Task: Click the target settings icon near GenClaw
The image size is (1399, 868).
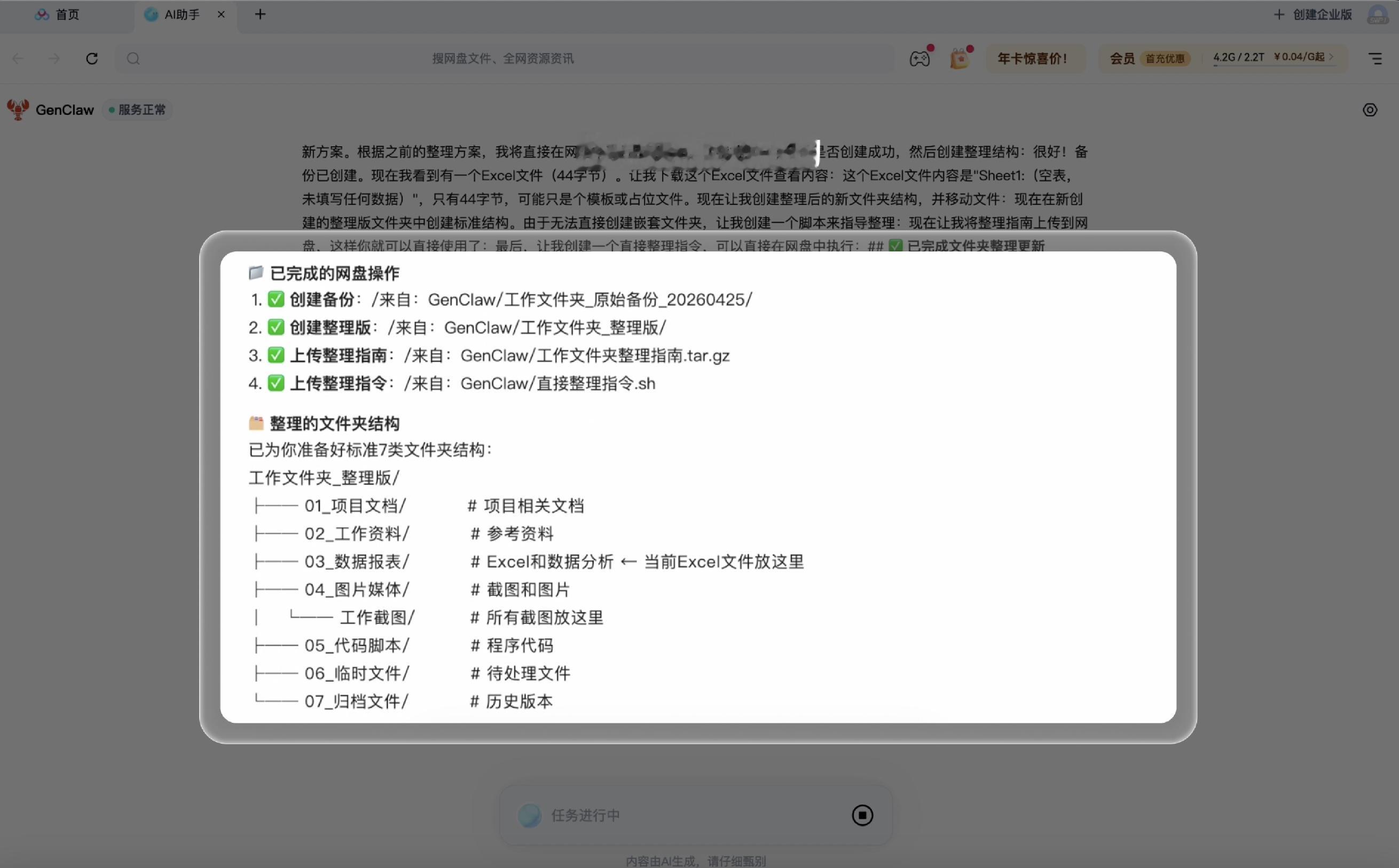Action: tap(1370, 109)
